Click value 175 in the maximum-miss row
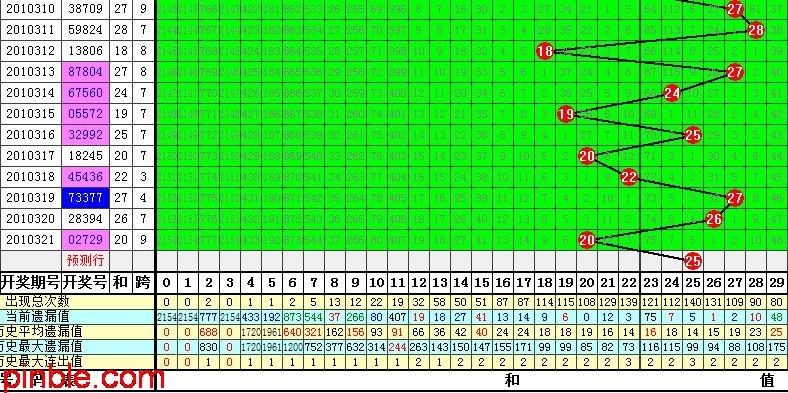788x393 pixels. 777,347
